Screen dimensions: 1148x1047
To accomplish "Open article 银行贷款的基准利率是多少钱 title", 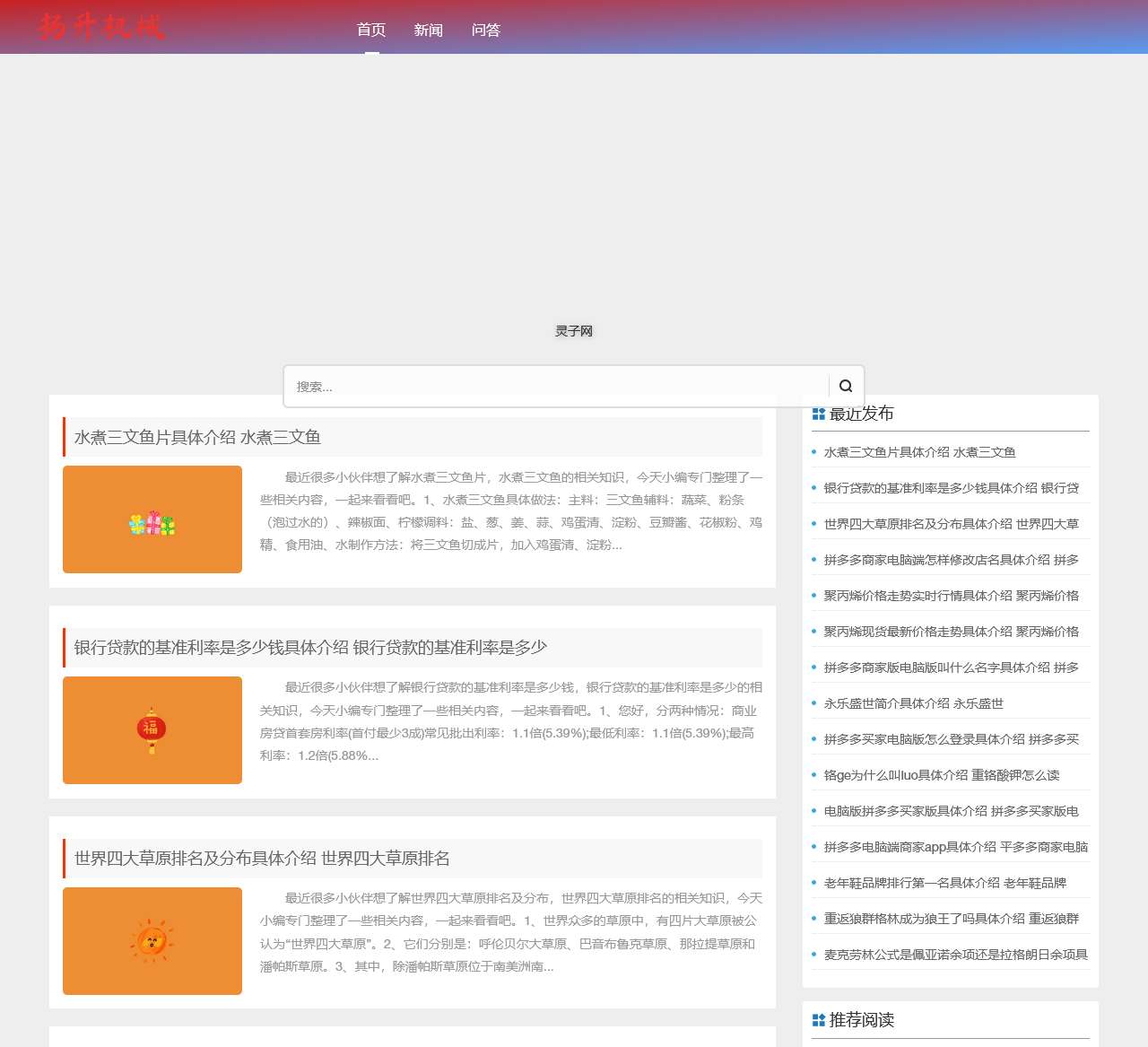I will tap(310, 647).
